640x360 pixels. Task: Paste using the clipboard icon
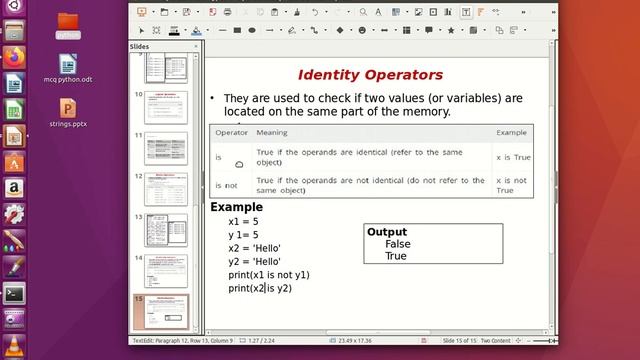[x=275, y=12]
